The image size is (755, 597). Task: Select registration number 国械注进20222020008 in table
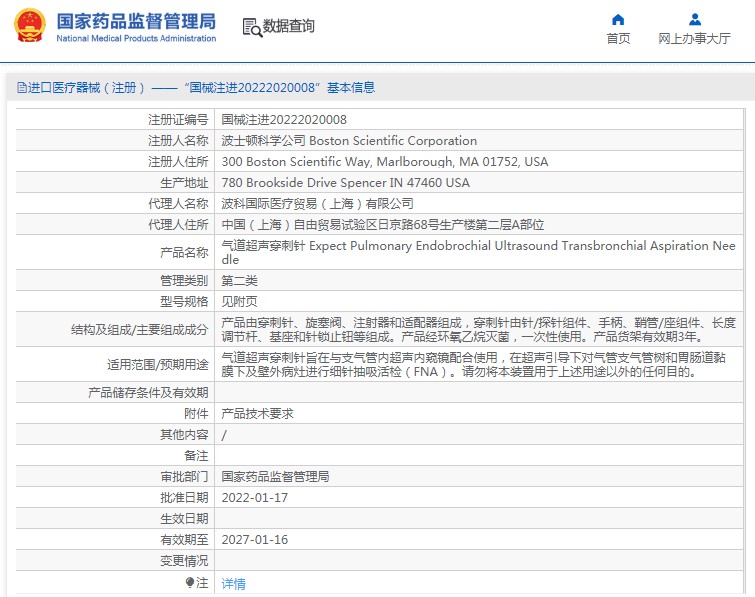click(284, 120)
